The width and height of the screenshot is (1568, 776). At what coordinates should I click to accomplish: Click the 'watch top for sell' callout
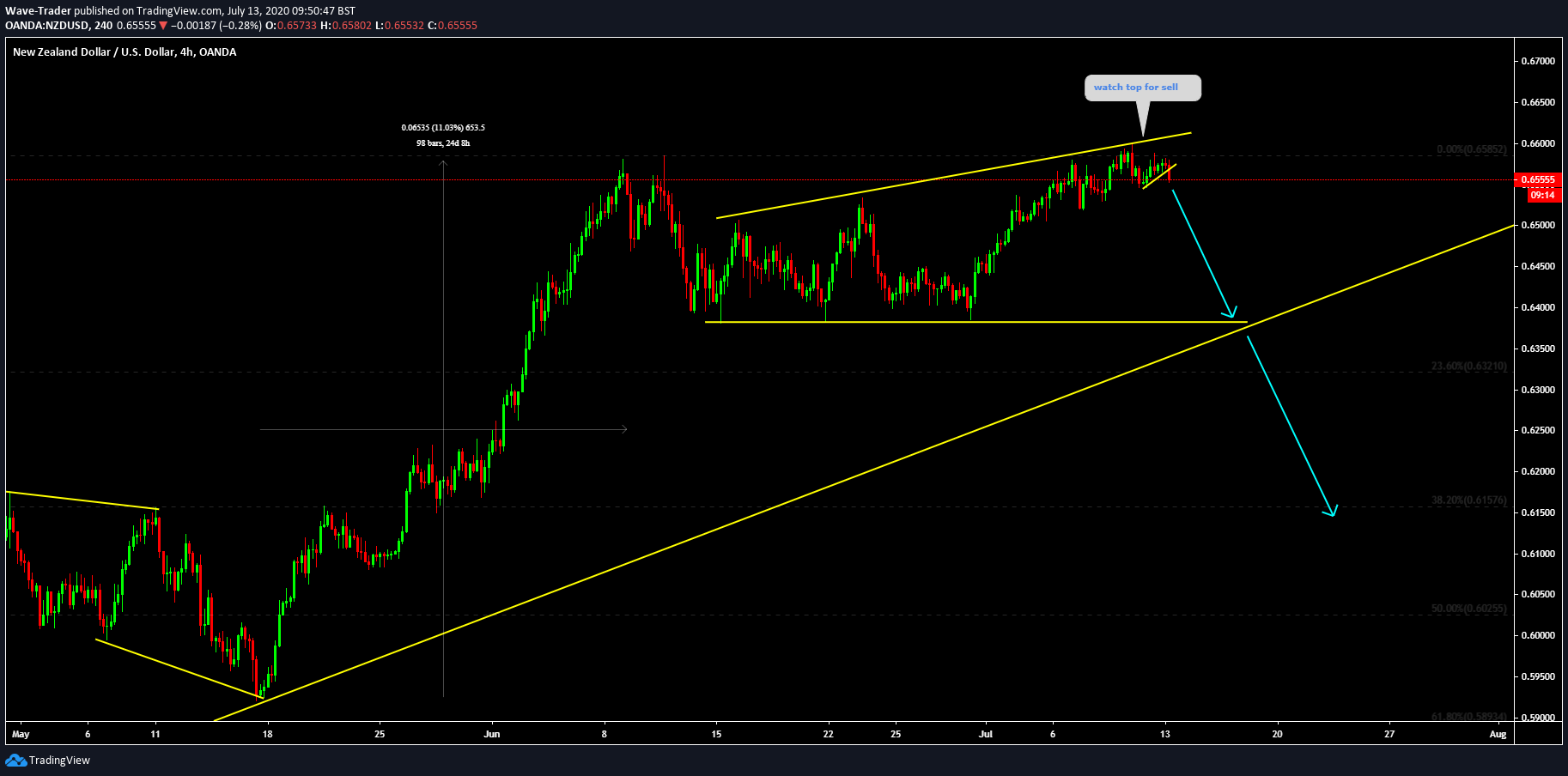point(1142,88)
